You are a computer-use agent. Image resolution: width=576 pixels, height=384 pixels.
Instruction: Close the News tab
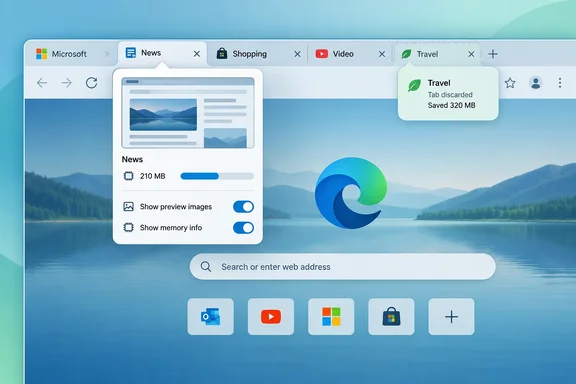(x=197, y=54)
